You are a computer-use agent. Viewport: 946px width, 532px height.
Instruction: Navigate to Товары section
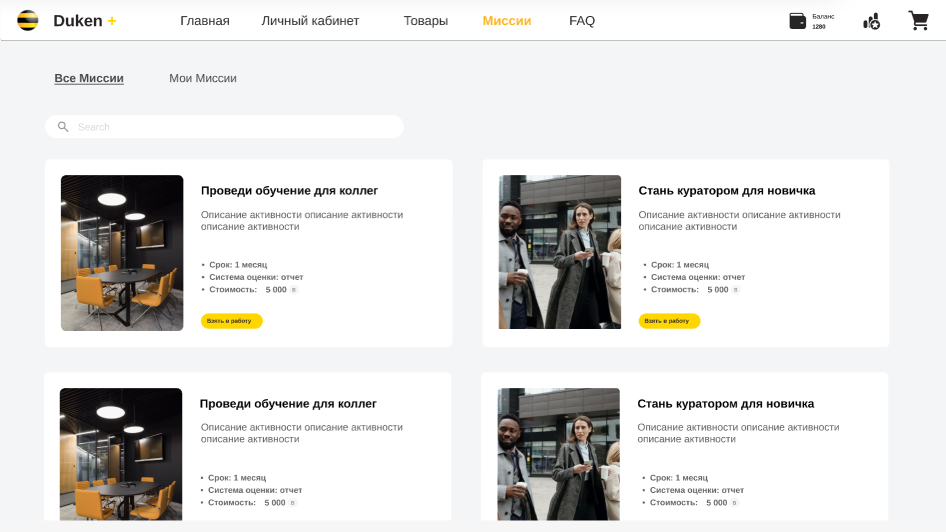[425, 21]
